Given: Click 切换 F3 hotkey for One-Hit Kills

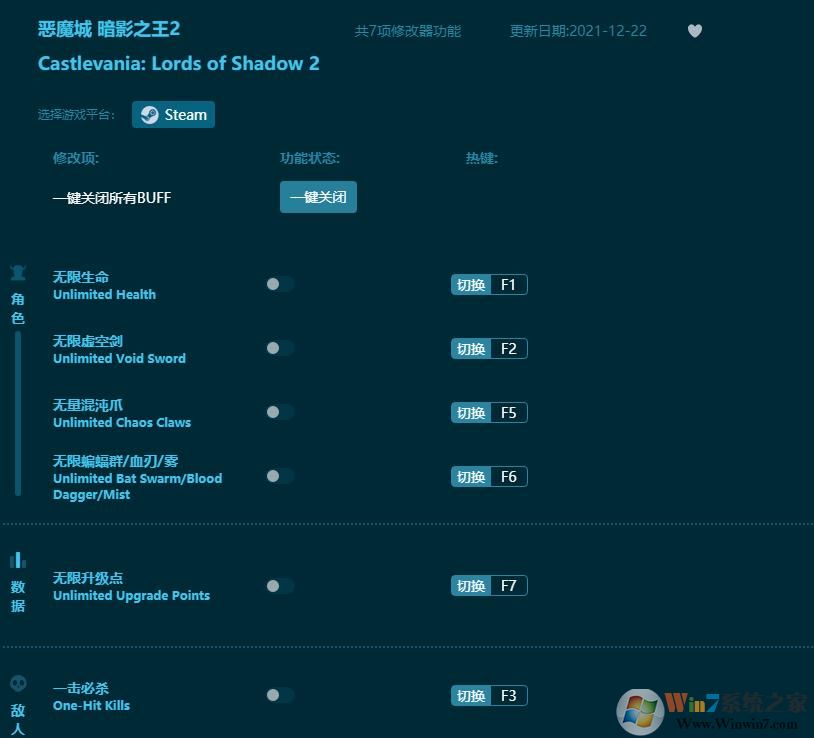Looking at the screenshot, I should pyautogui.click(x=488, y=695).
